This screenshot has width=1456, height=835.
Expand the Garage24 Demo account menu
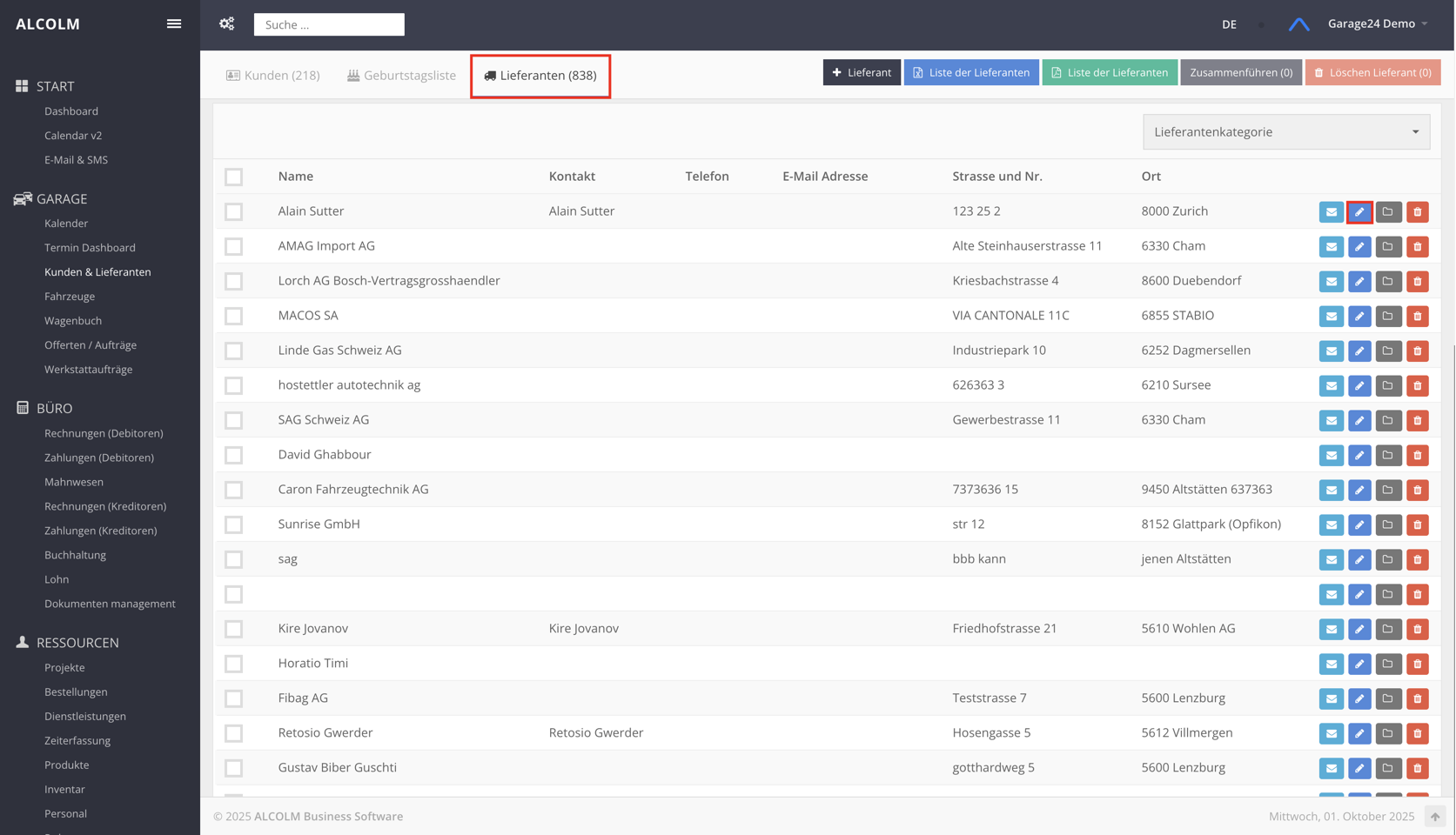point(1377,23)
